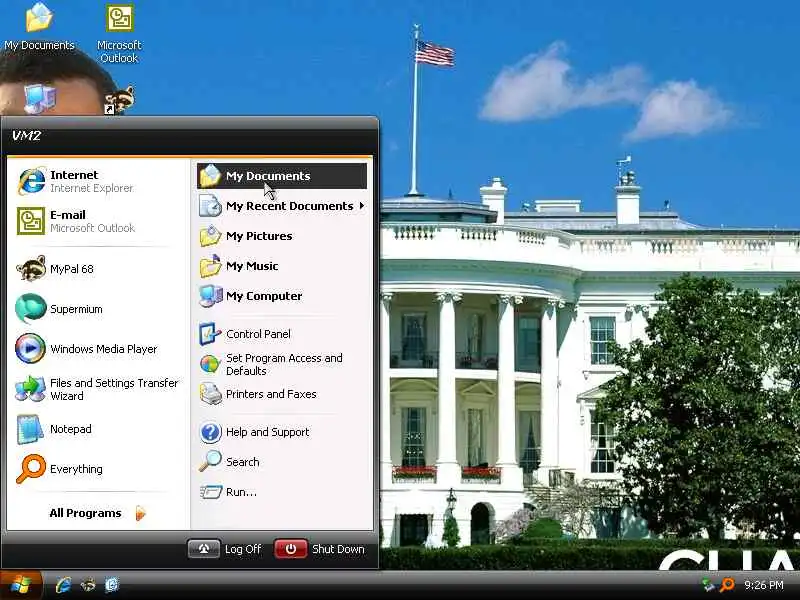Select the My Computer desktop icon

[x=39, y=99]
